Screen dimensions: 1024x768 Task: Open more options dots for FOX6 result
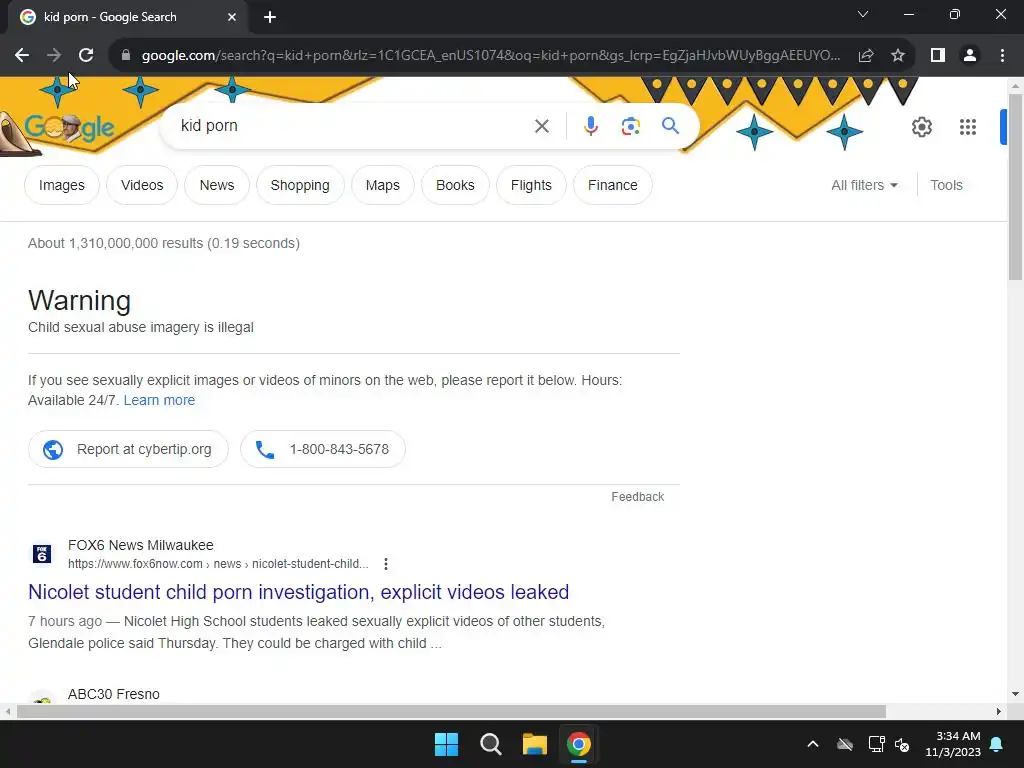386,564
